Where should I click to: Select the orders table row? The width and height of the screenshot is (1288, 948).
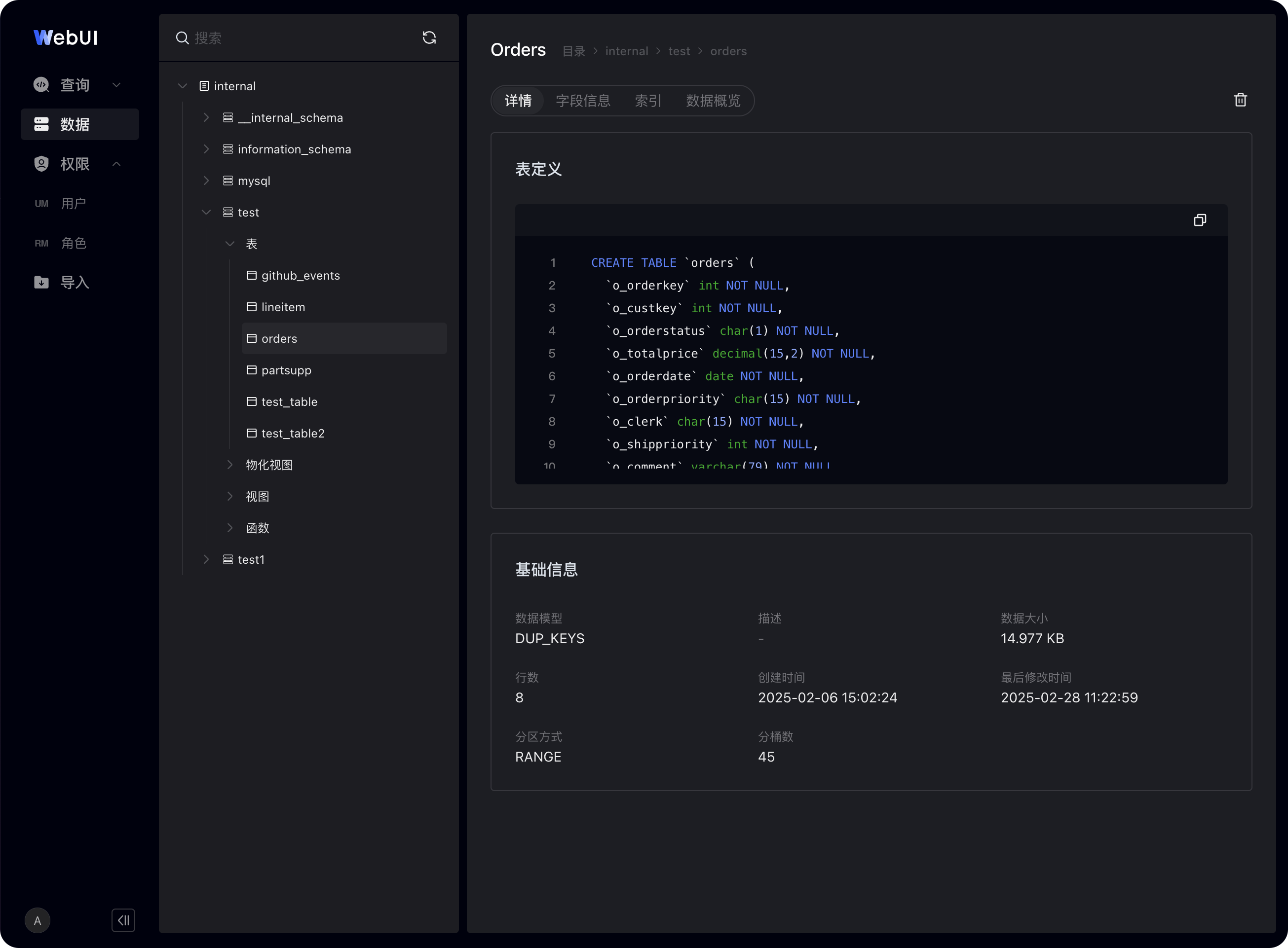point(344,338)
